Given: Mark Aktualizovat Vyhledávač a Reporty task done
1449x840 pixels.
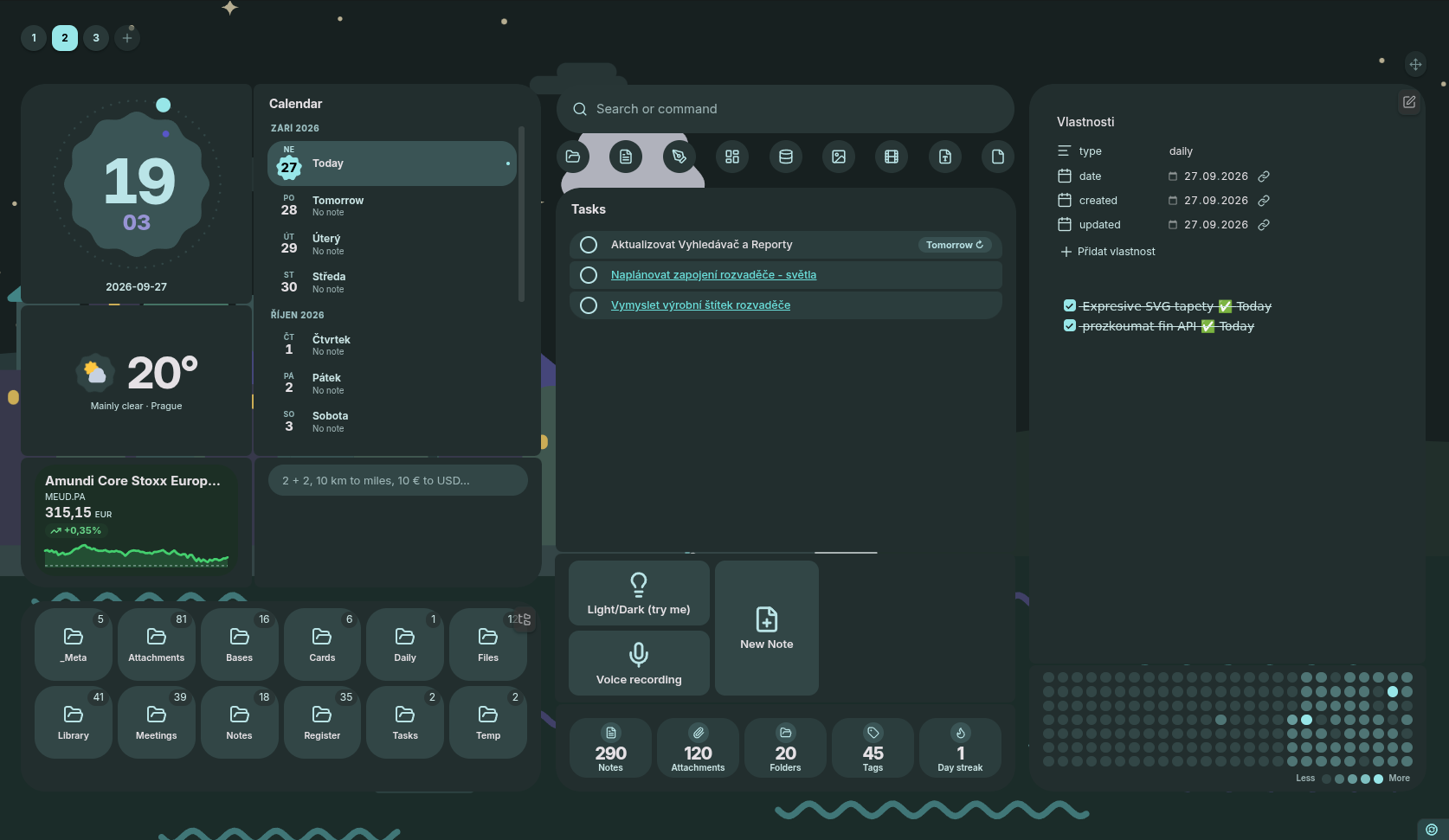Looking at the screenshot, I should [x=589, y=245].
